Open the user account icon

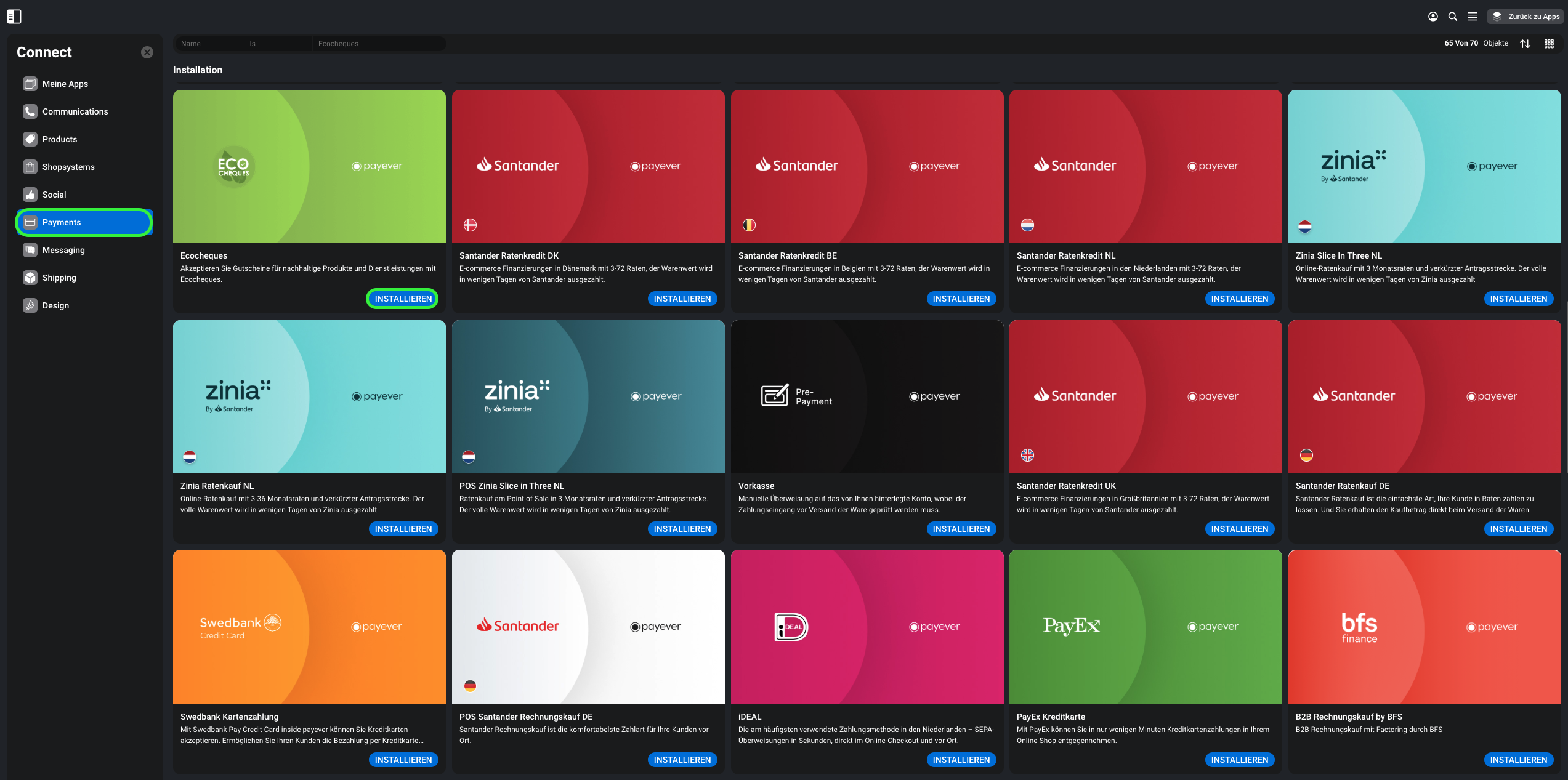[1433, 17]
